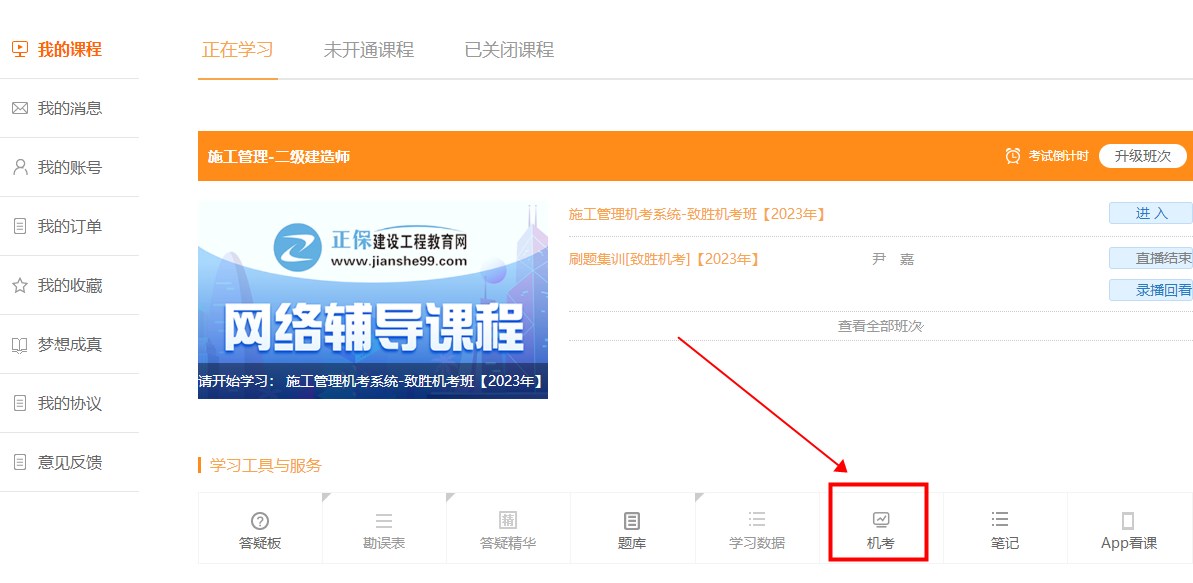This screenshot has width=1193, height=583.
Task: Switch to the 未开通课程 tab
Action: (x=368, y=50)
